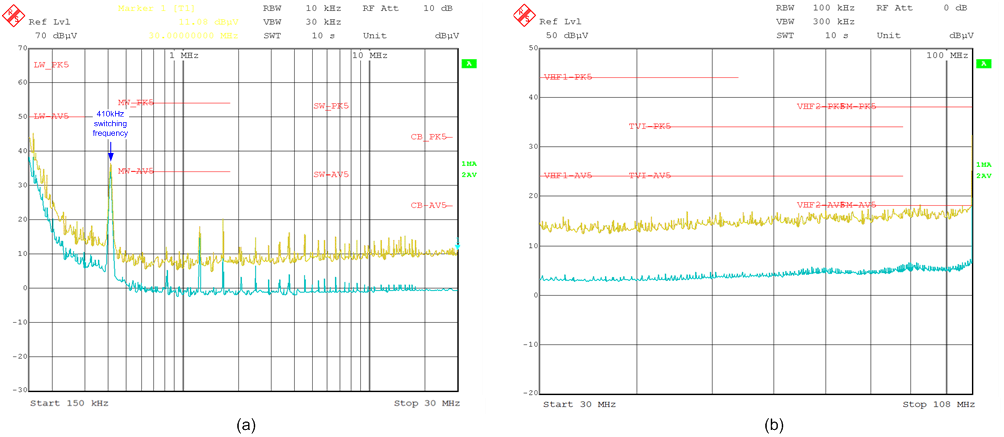Screen dimensions: 1004x437
Task: Click green A indicator on right plot
Action: (982, 64)
